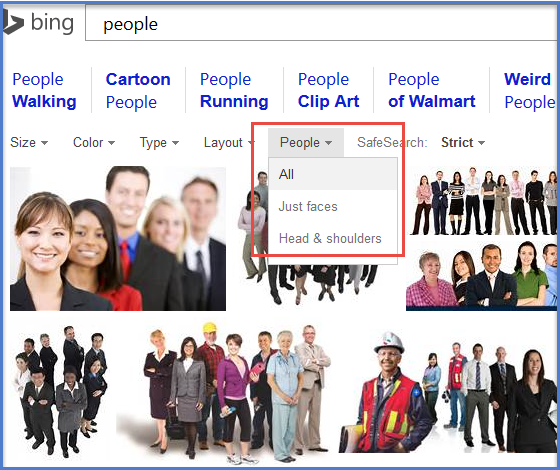Open the Layout filter dropdown
Screen dimensions: 560x470
coord(229,142)
